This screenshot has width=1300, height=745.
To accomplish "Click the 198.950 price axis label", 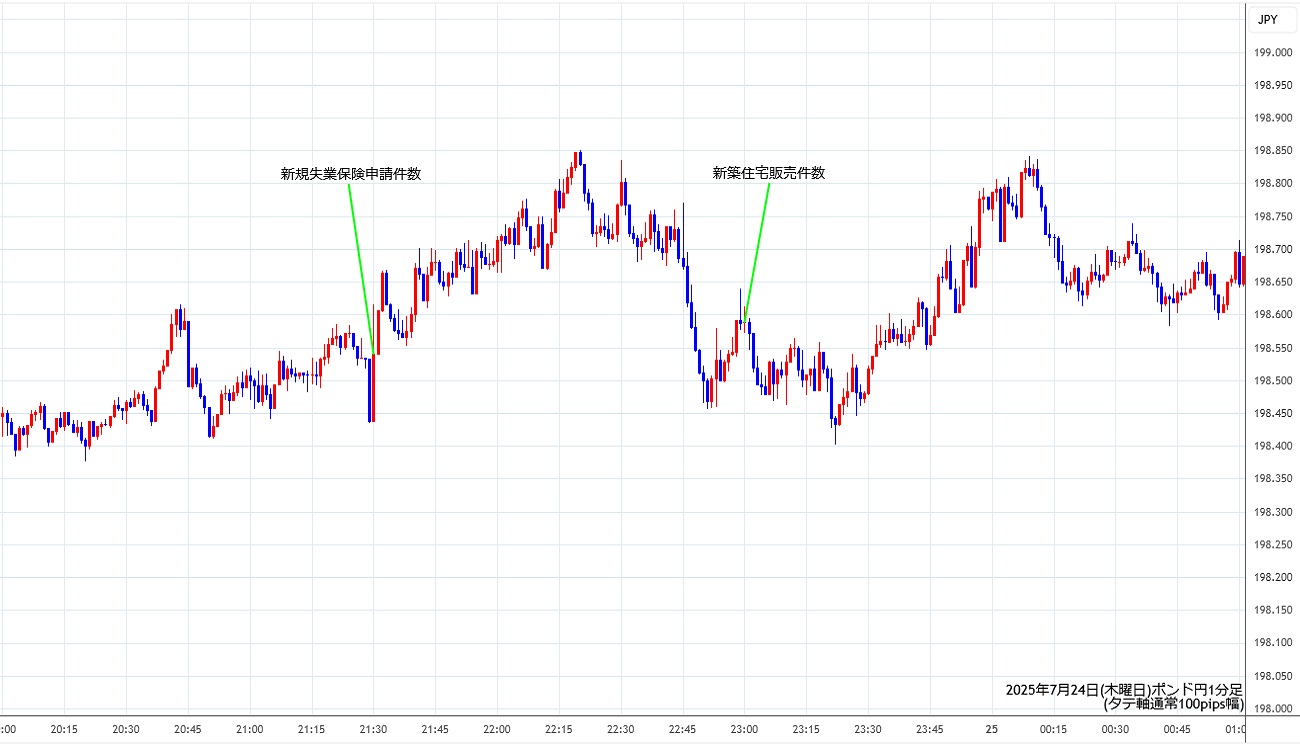I will pyautogui.click(x=1274, y=86).
